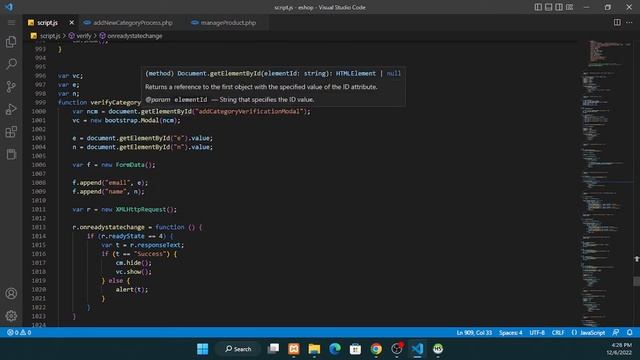Toggle panel layout icon

coord(549,7)
